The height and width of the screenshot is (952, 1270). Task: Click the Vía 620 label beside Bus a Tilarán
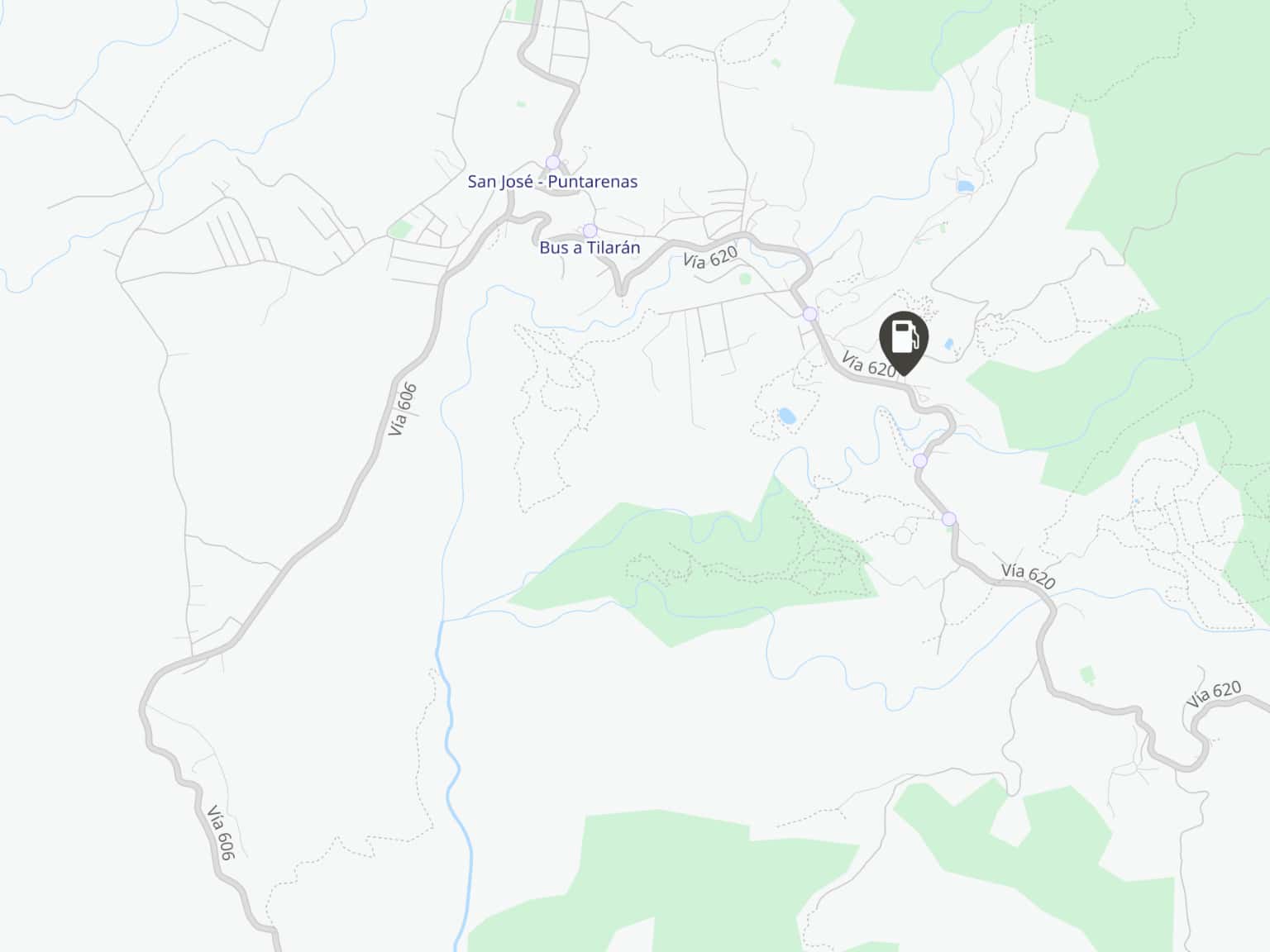pos(710,258)
